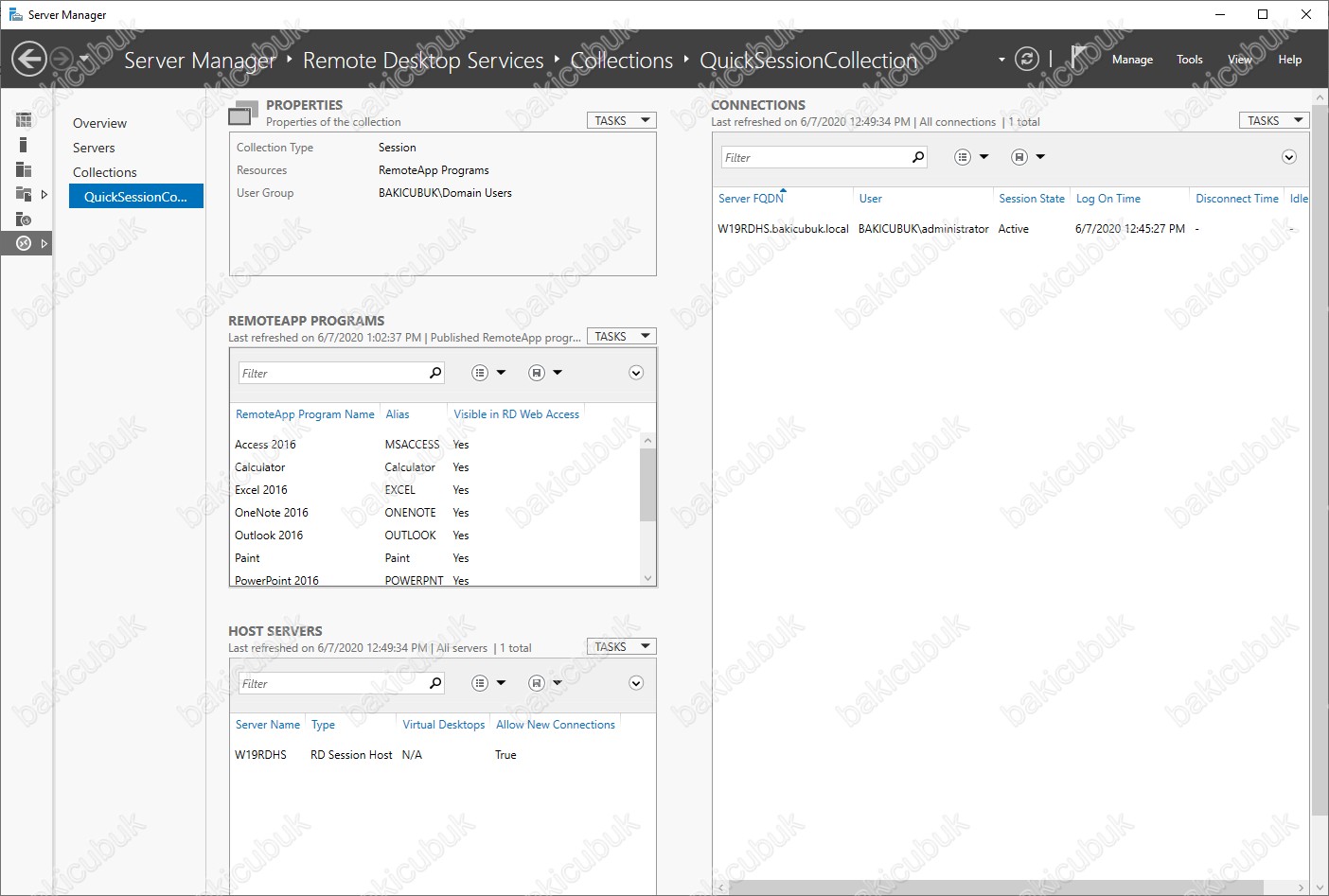Focus the RemoteApp Programs filter text box
Viewport: 1329px width, 896px height.
coord(332,373)
